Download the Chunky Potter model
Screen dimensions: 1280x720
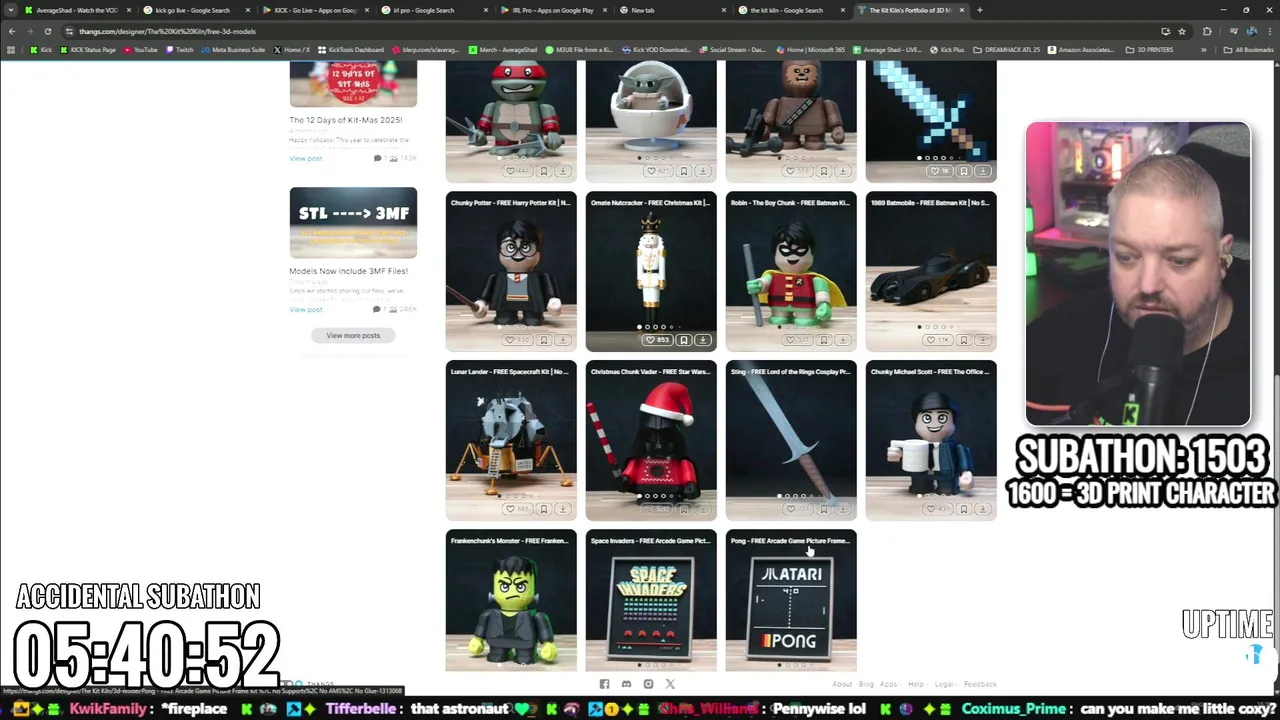[x=563, y=340]
